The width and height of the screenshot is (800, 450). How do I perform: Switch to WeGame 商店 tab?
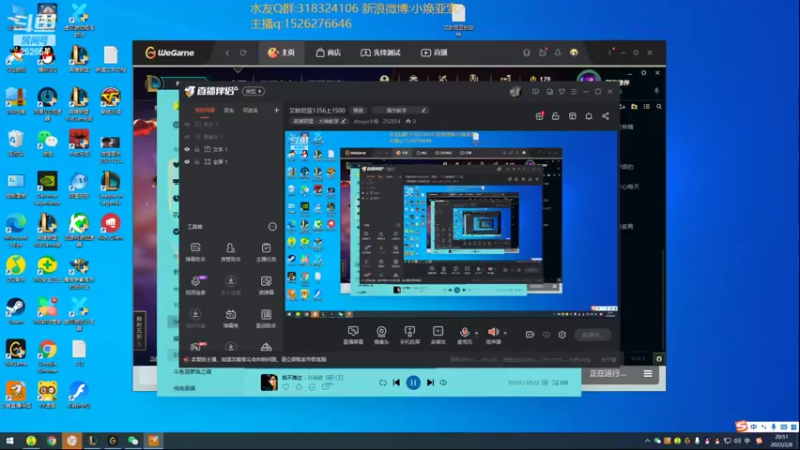click(x=329, y=53)
